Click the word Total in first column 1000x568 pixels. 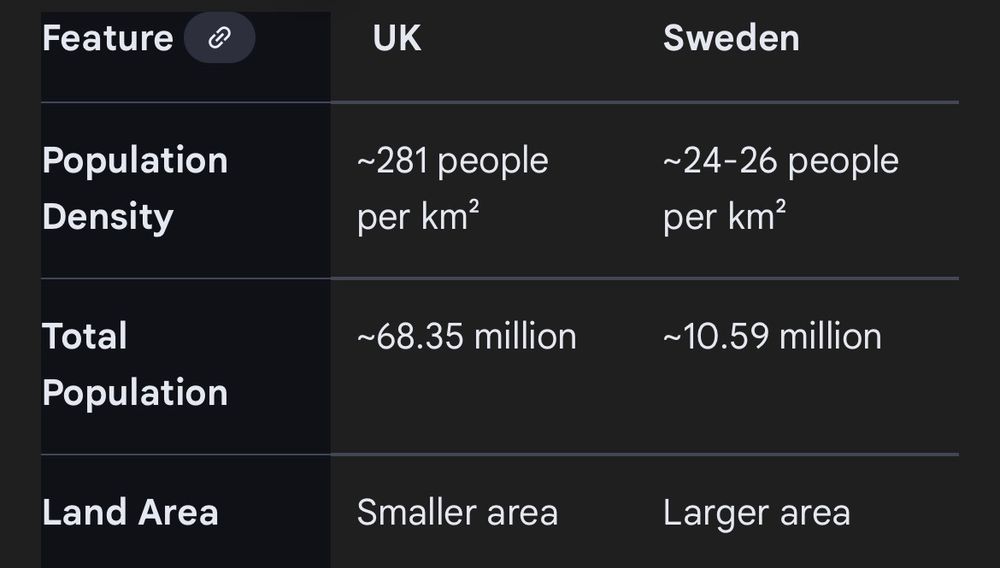(x=85, y=337)
